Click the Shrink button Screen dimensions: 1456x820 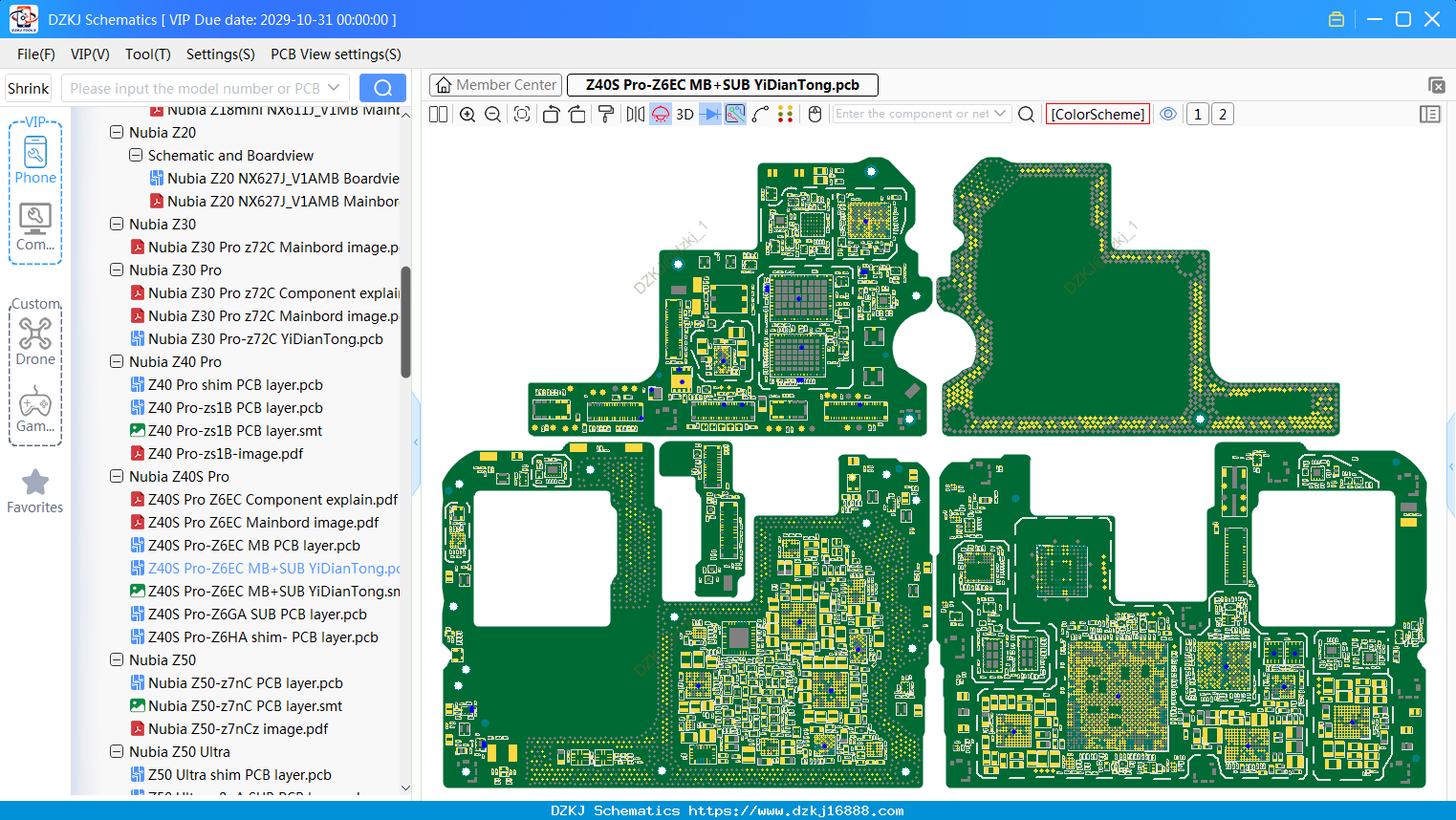[x=29, y=88]
